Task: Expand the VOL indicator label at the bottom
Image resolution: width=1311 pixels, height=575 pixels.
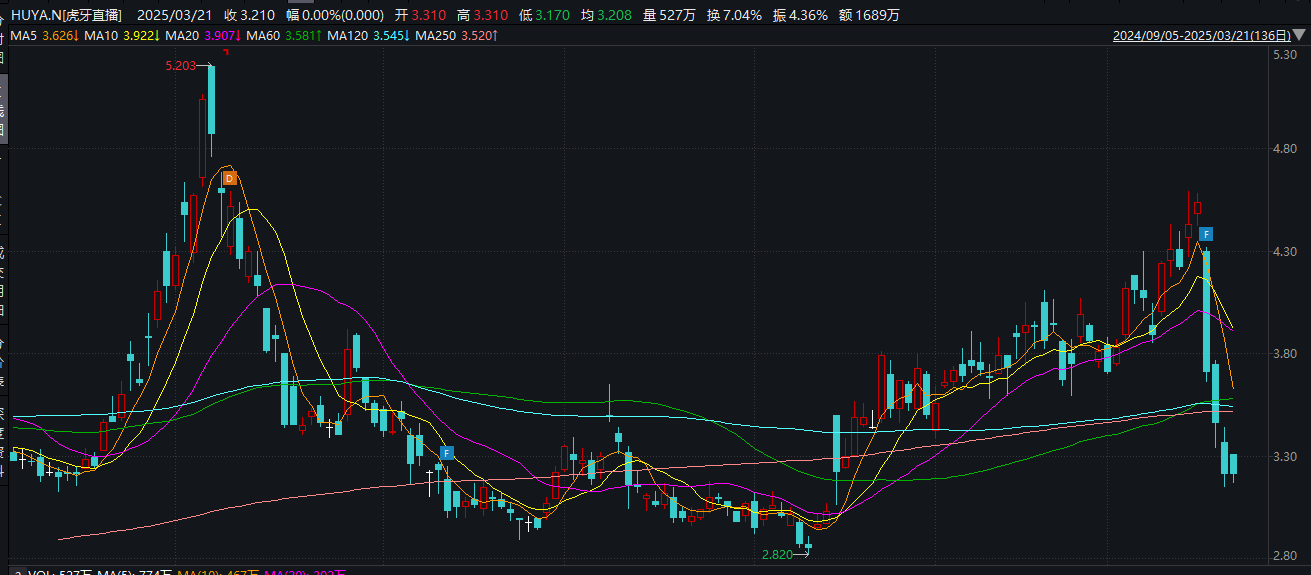Action: 38,572
